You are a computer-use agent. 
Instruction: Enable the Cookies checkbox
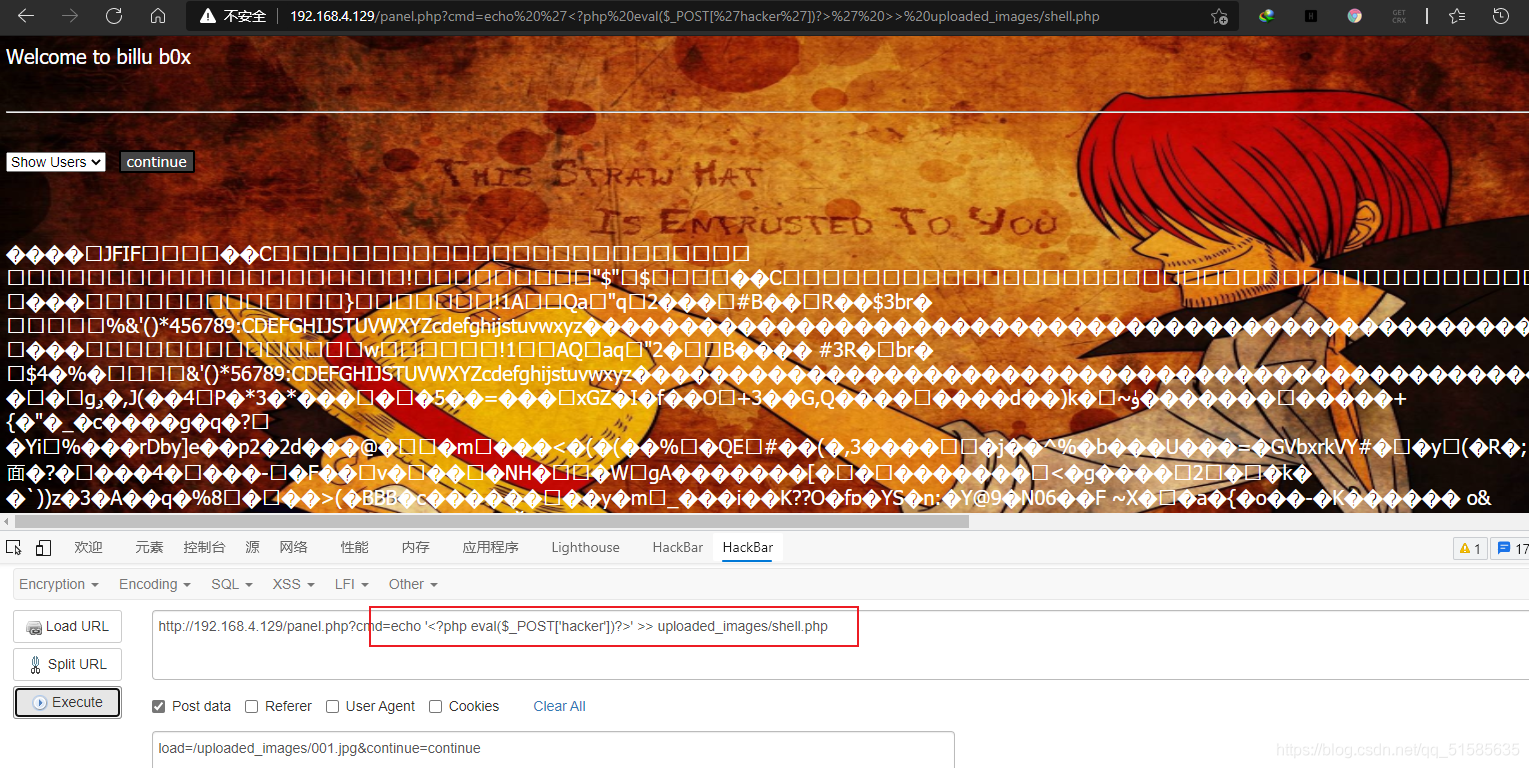click(x=435, y=706)
